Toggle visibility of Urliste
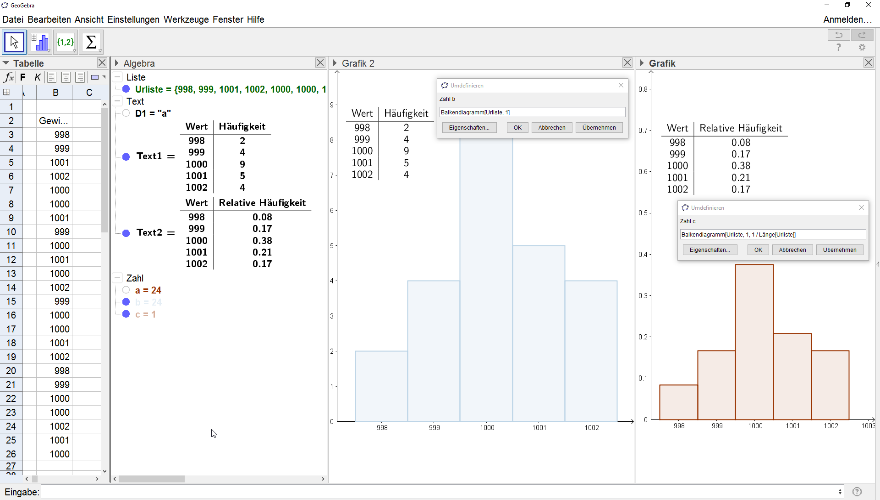 pos(126,89)
